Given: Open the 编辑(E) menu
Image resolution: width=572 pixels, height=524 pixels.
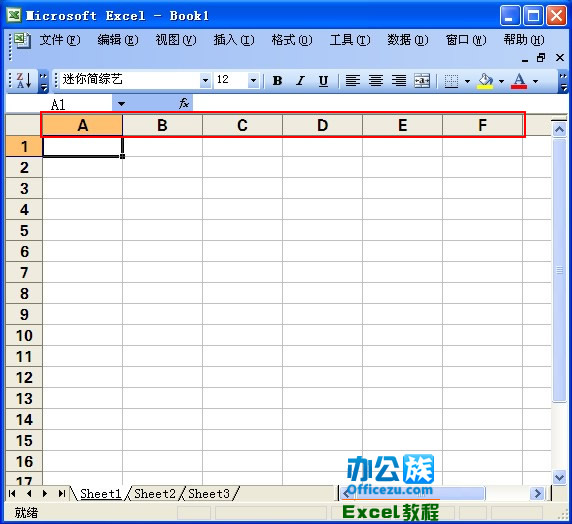Looking at the screenshot, I should click(117, 40).
